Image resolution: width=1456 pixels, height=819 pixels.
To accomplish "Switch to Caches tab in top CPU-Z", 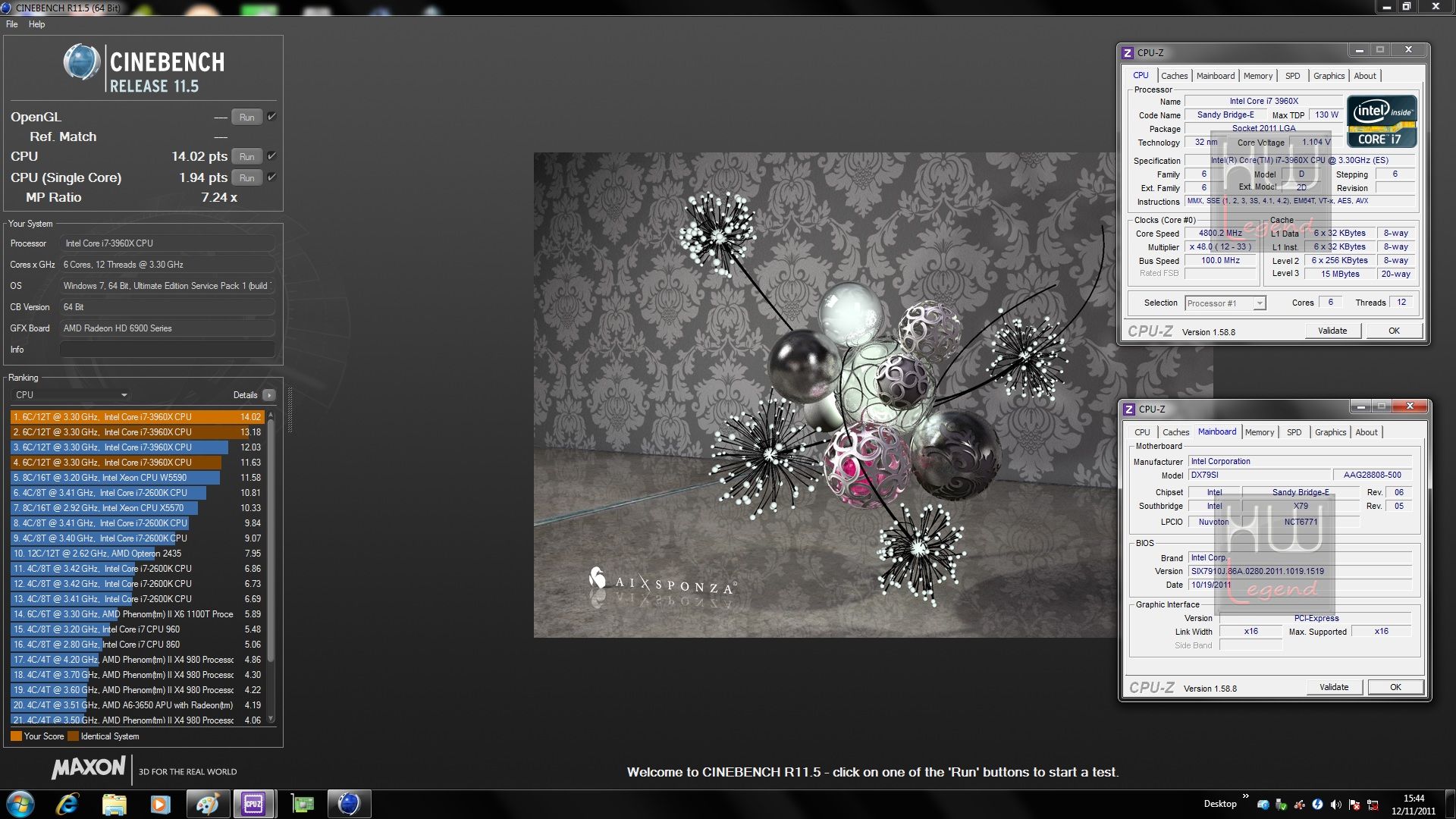I will [1174, 76].
